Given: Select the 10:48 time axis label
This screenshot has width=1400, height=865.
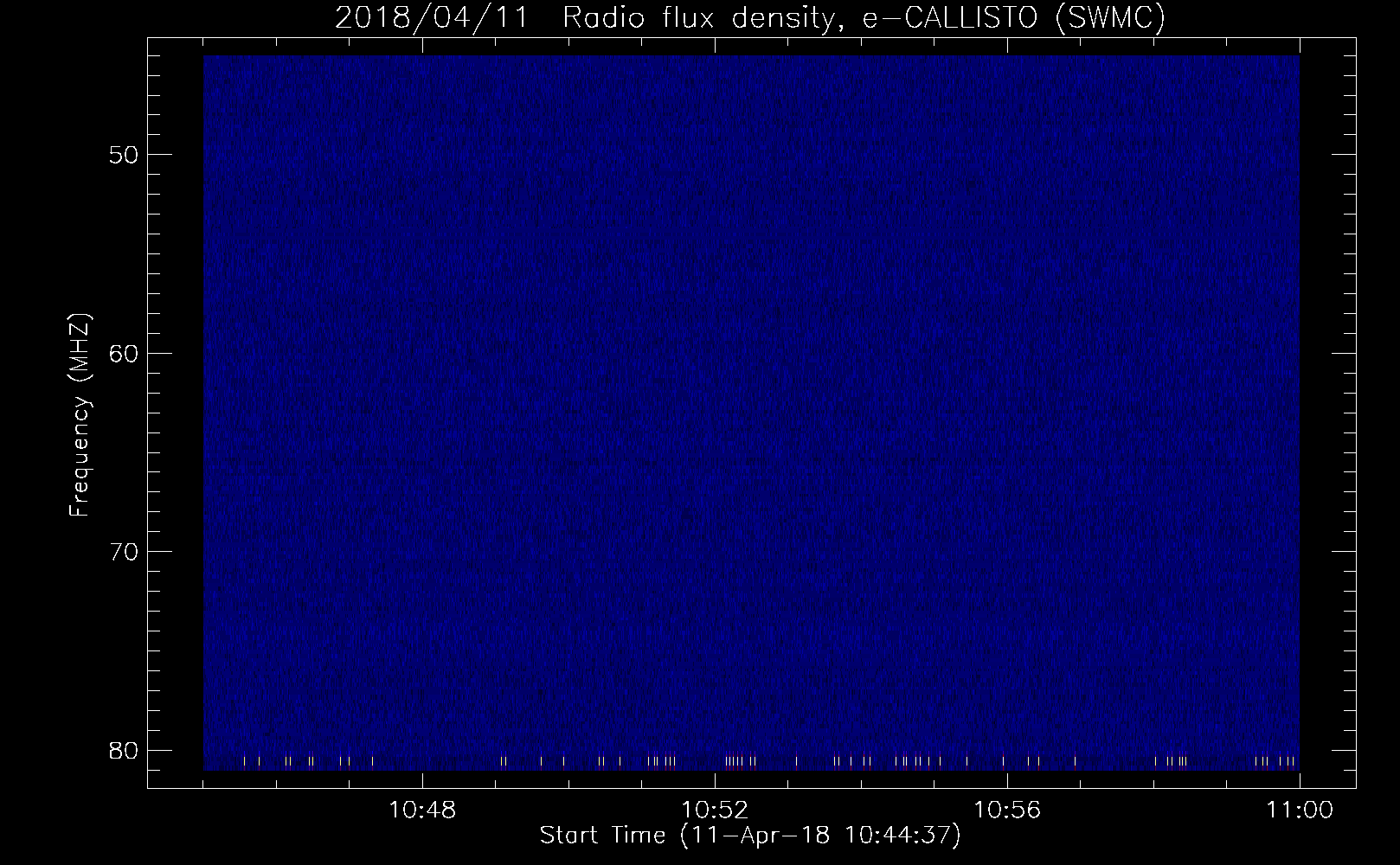Looking at the screenshot, I should point(421,811).
